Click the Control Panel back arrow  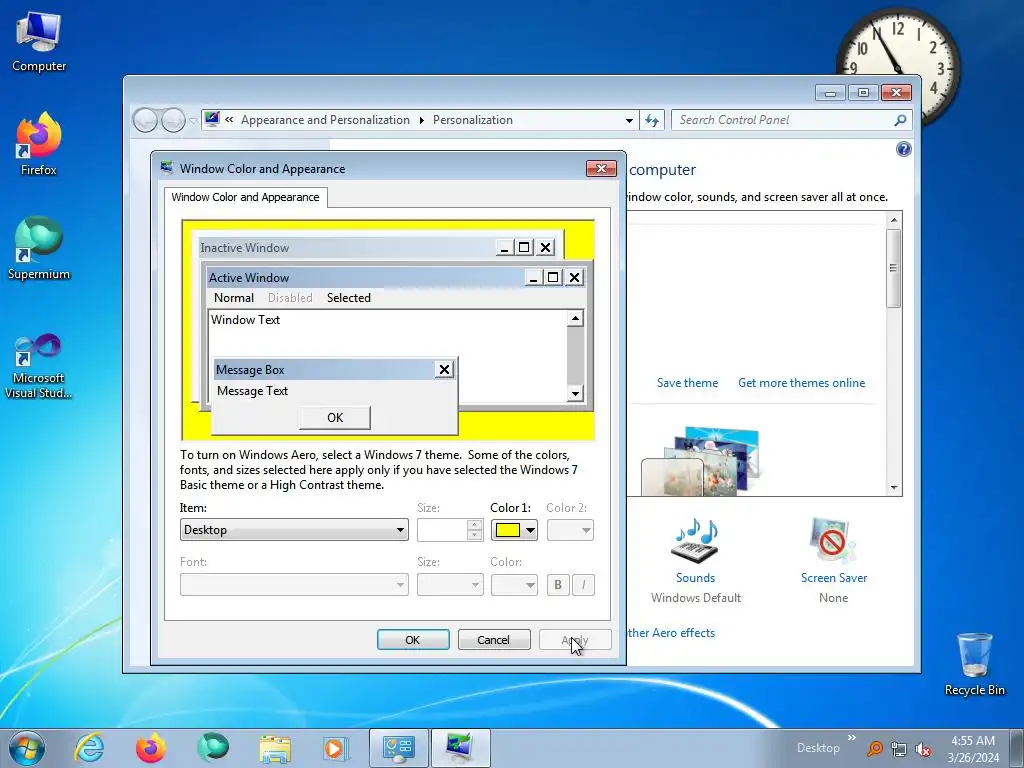point(145,120)
